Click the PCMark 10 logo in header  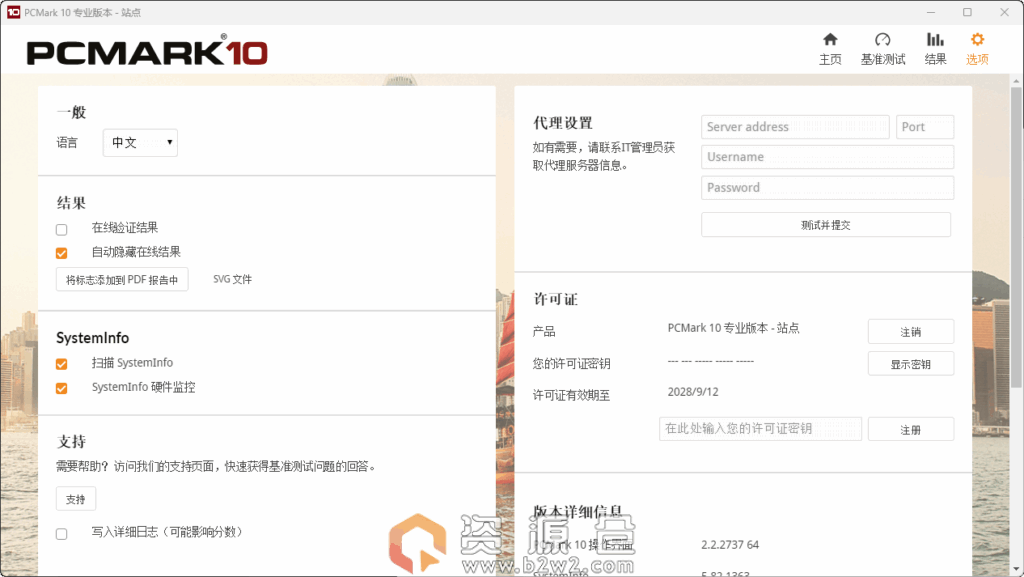pyautogui.click(x=147, y=52)
